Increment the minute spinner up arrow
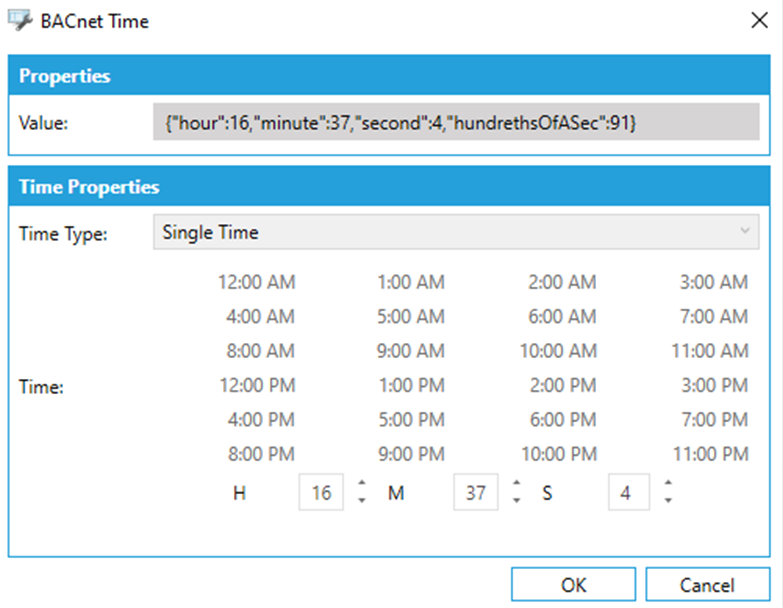Screen dimensions: 783x608 click(x=516, y=485)
